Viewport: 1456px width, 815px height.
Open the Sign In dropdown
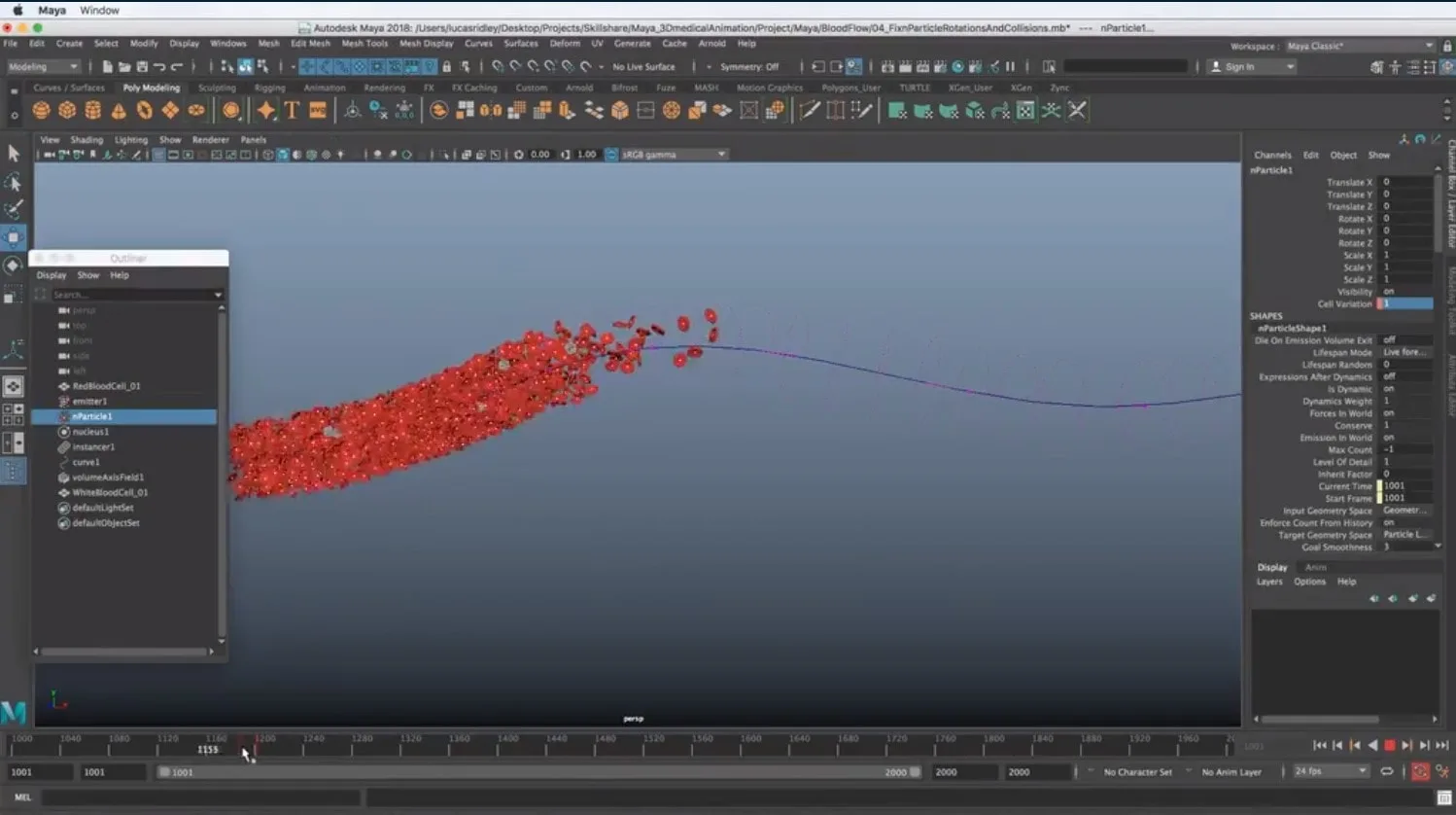(x=1252, y=66)
